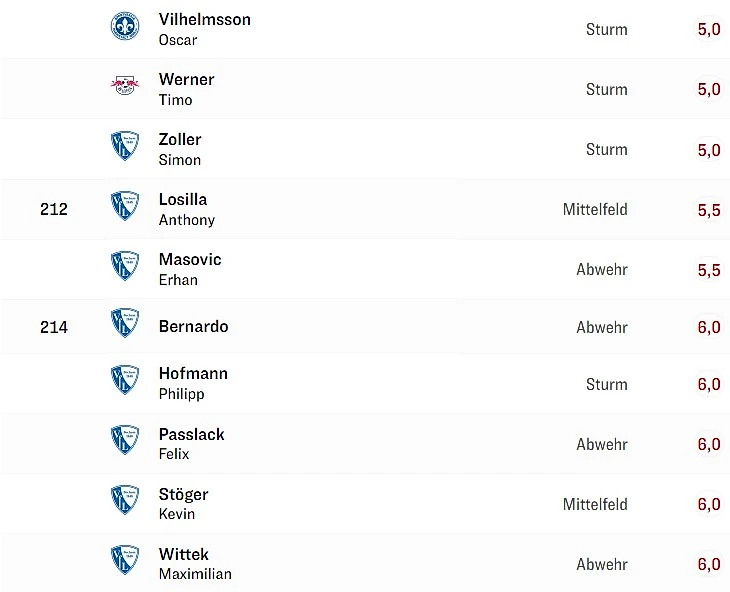Click rank number 212
The width and height of the screenshot is (730, 592).
click(x=54, y=210)
